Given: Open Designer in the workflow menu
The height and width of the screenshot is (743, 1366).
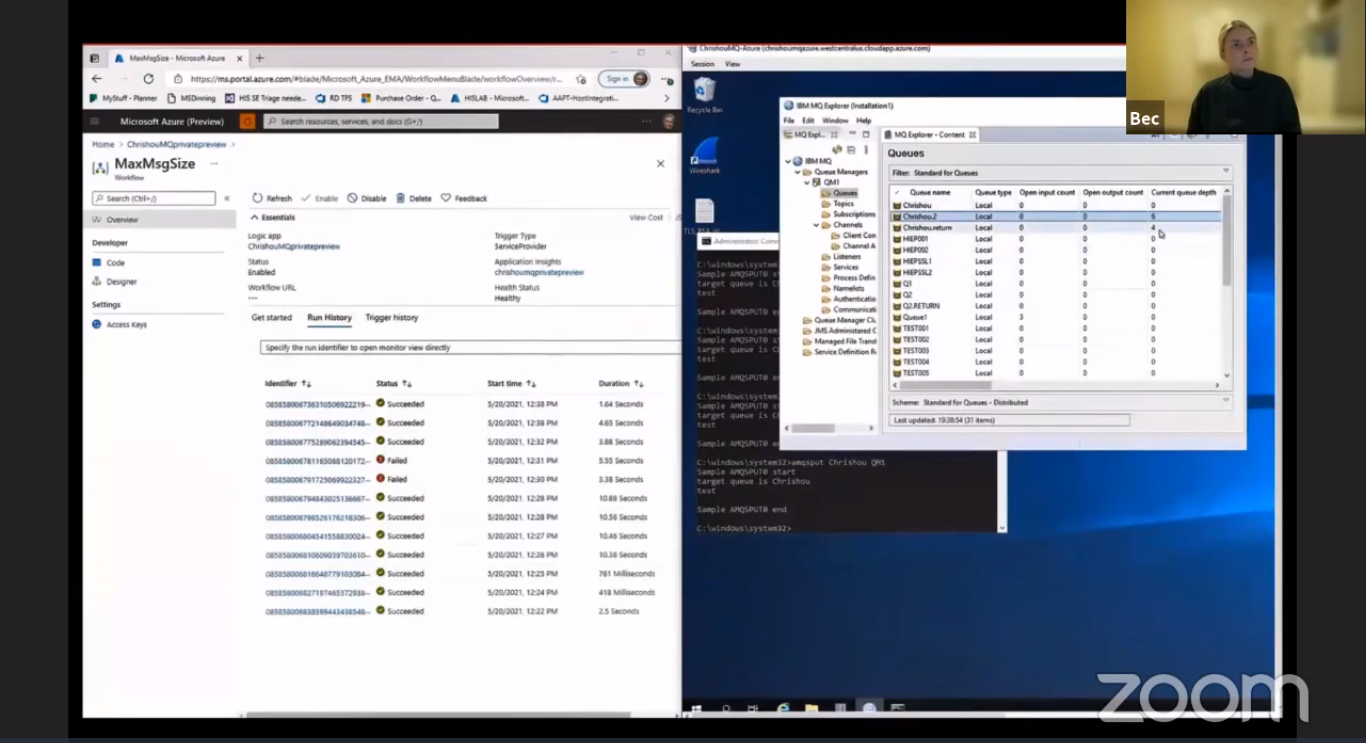Looking at the screenshot, I should pyautogui.click(x=122, y=282).
